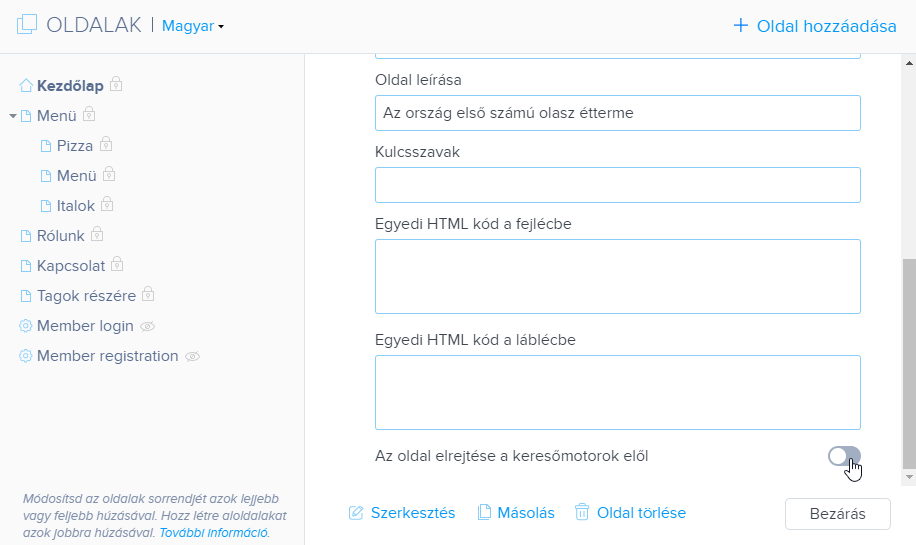The image size is (916, 545).
Task: Click the gear icon beside Member registration
Action: [x=25, y=356]
